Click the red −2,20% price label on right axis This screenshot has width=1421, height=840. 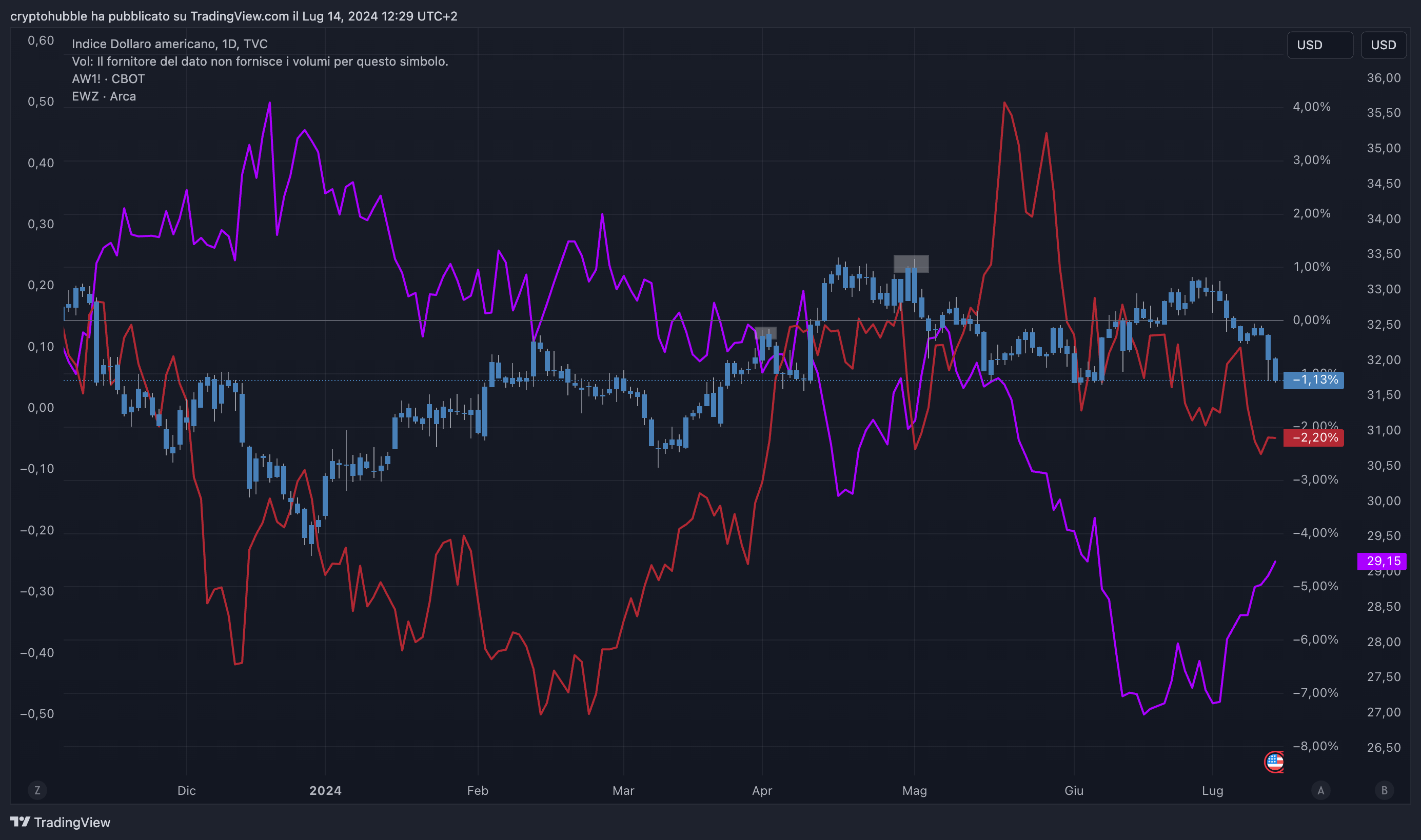coord(1314,437)
